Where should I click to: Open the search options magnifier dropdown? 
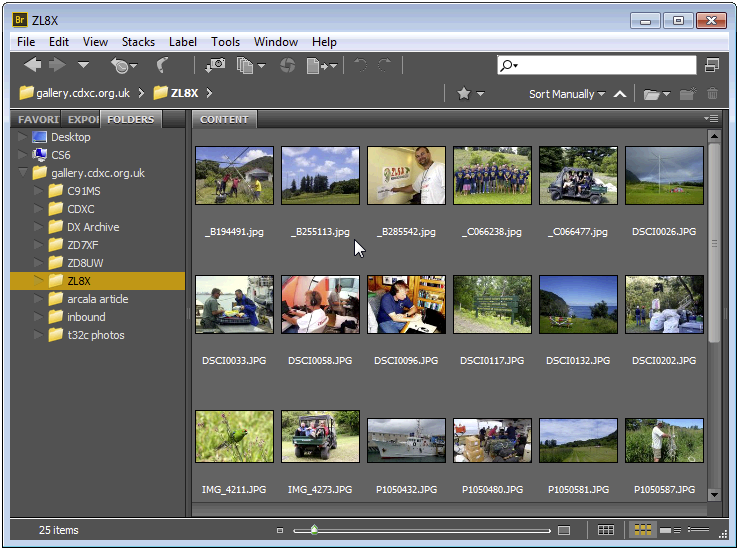coord(509,65)
